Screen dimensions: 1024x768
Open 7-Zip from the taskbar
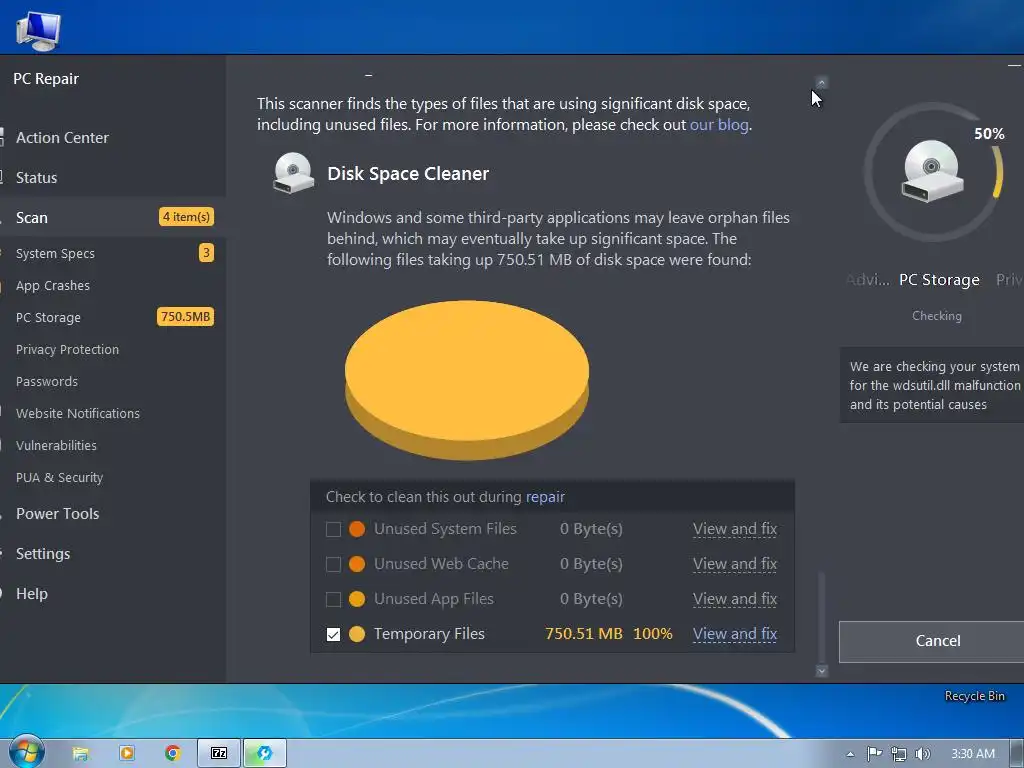(219, 753)
